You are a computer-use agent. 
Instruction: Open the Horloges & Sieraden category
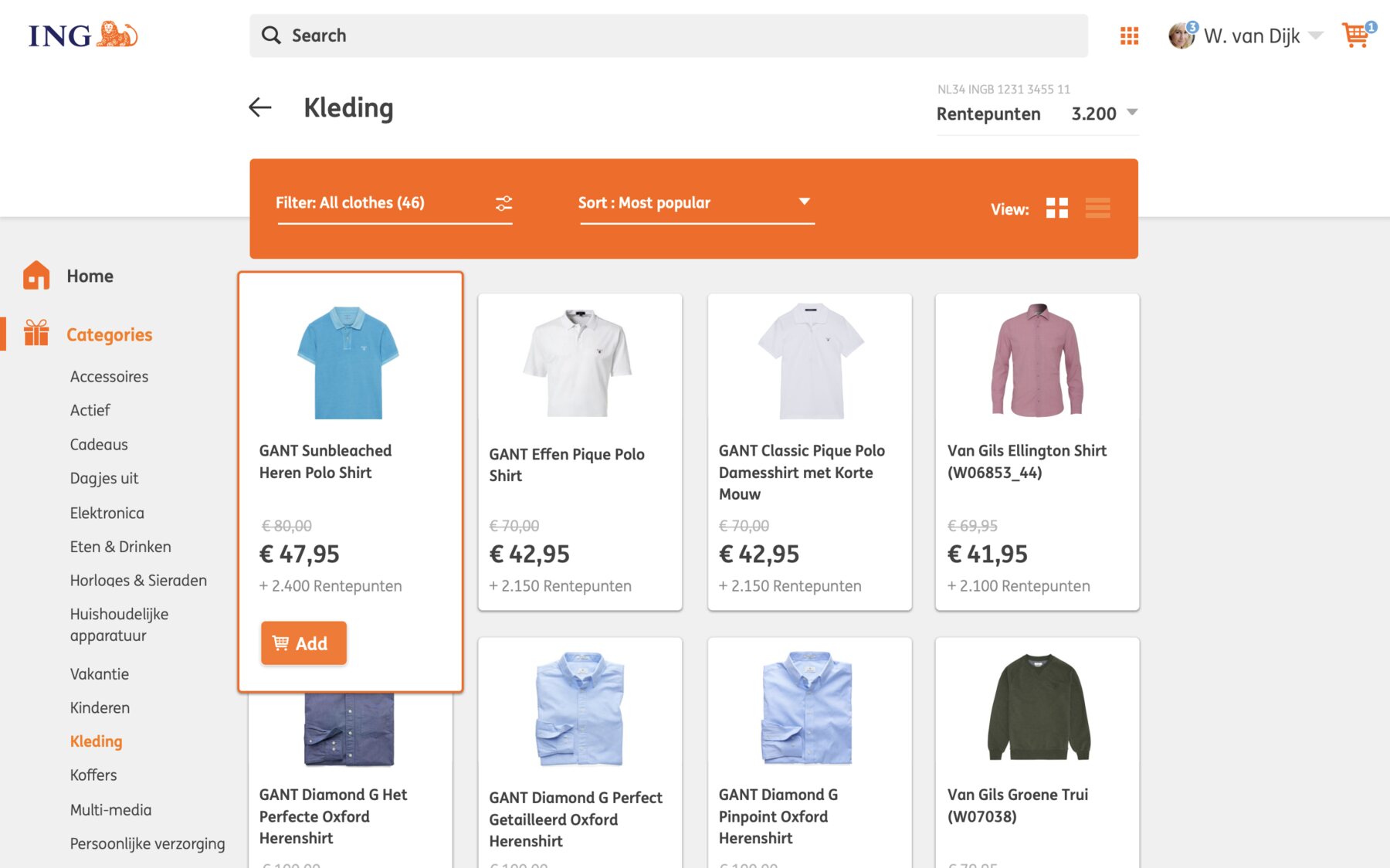pos(138,580)
